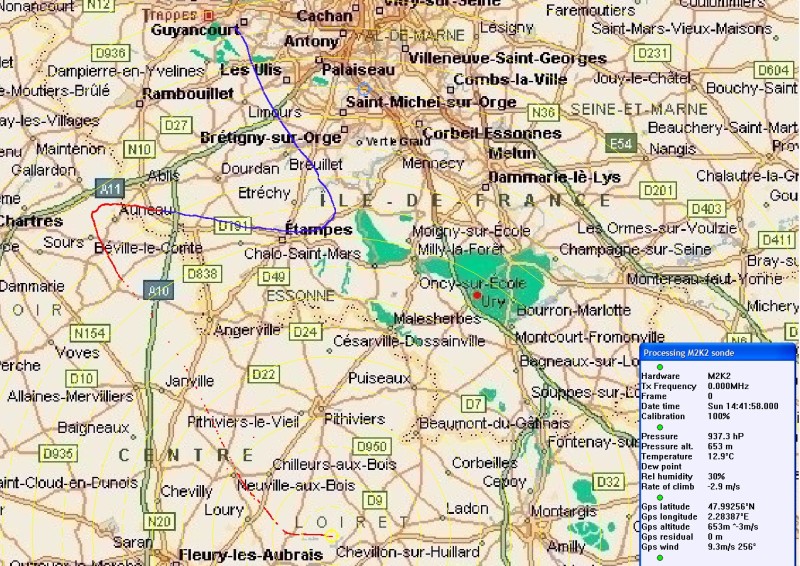Viewport: 800px width, 566px height.
Task: Click the Puiseaux town label
Action: click(x=379, y=378)
